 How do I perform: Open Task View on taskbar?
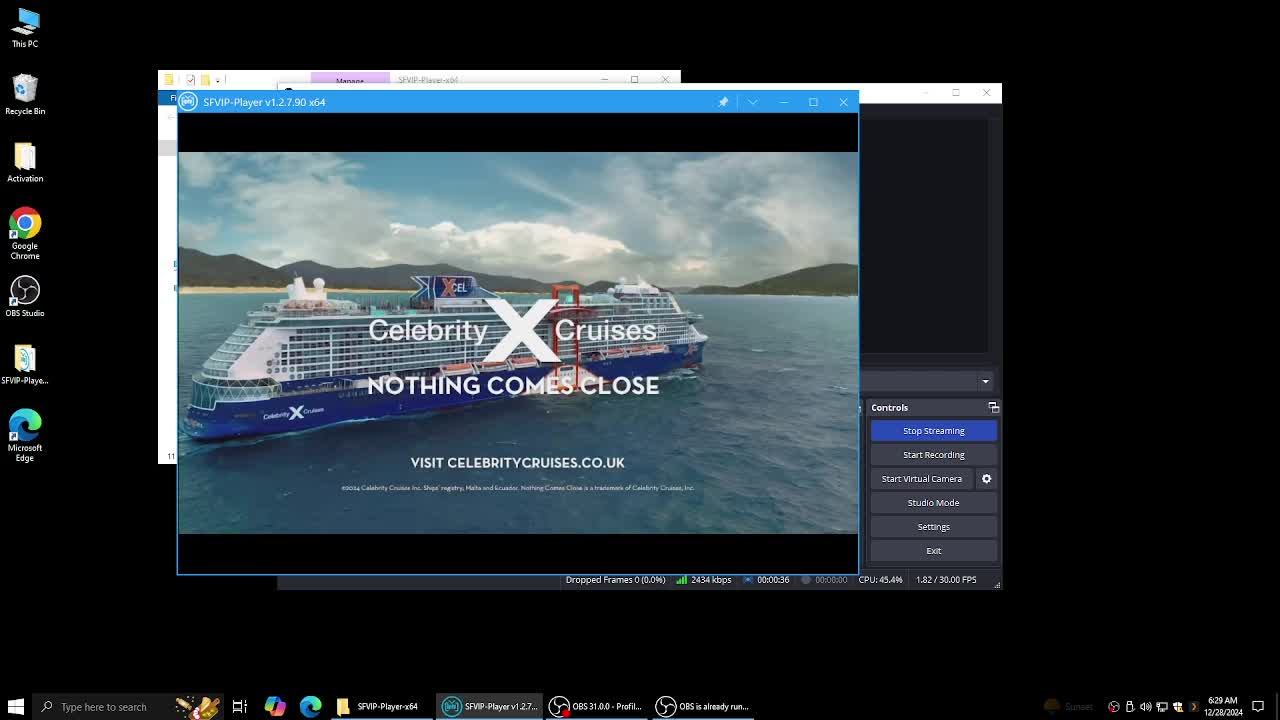[240, 706]
